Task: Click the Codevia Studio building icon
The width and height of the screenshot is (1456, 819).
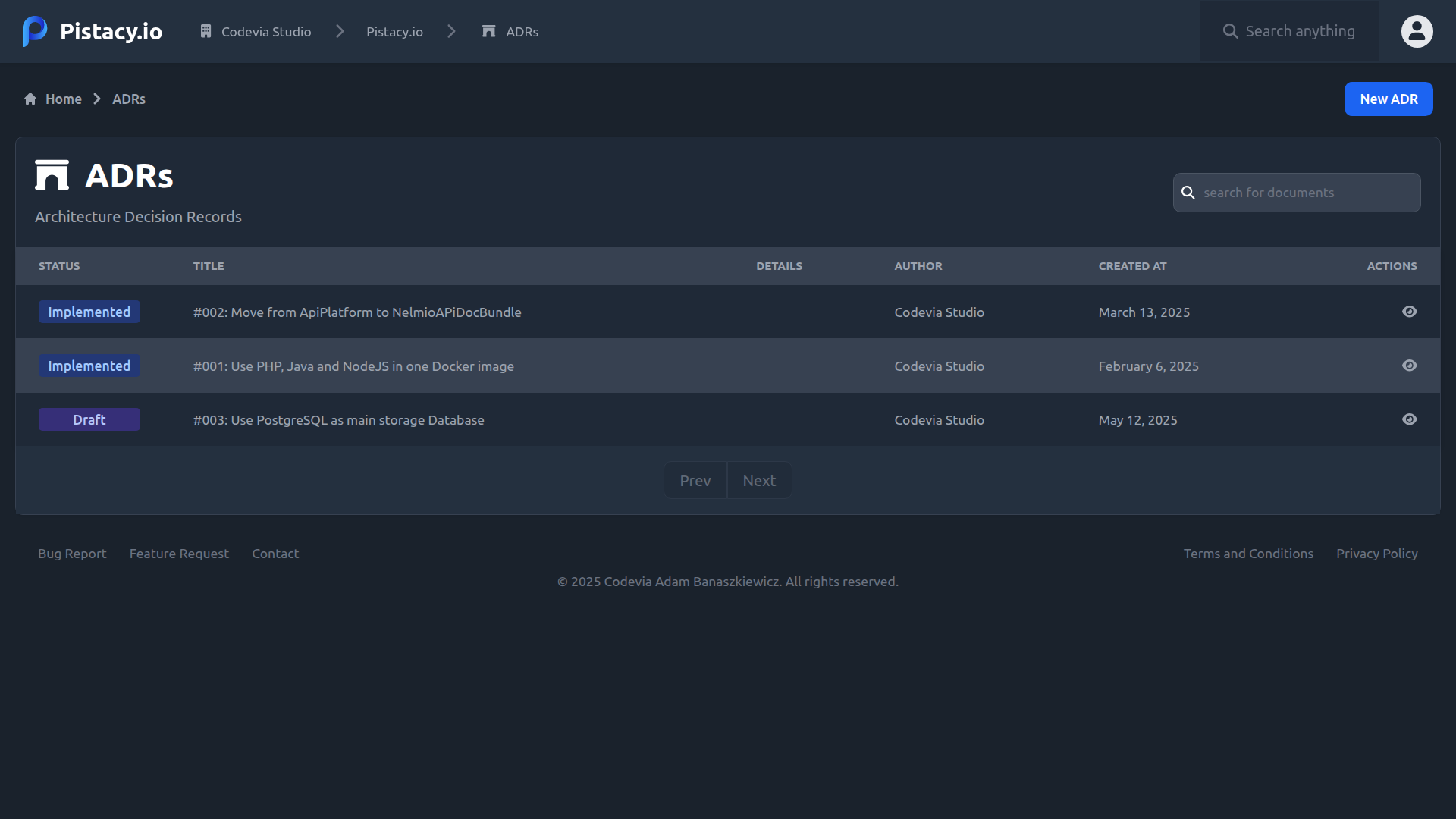Action: [x=206, y=31]
